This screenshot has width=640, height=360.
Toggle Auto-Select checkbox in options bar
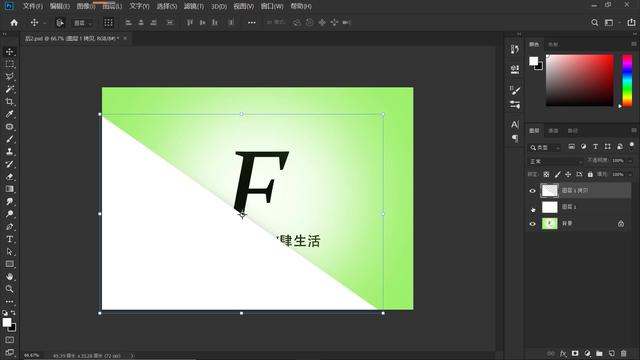(60, 23)
